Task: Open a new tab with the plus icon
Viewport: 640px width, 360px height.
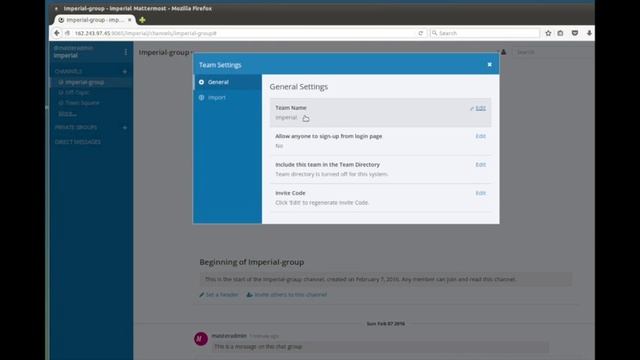Action: (142, 20)
